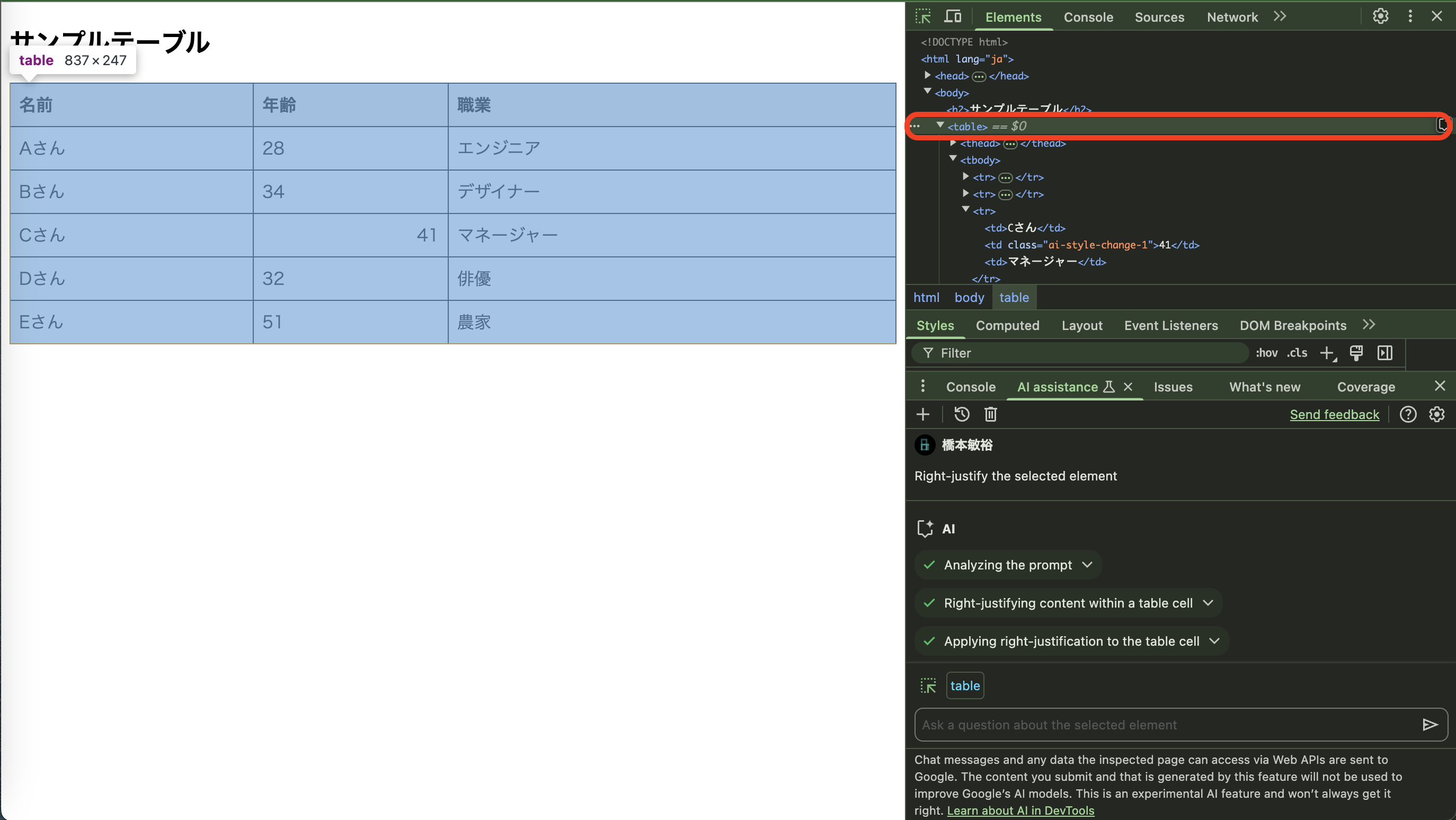The height and width of the screenshot is (820, 1456).
Task: Switch to the Computed tab
Action: click(1008, 326)
